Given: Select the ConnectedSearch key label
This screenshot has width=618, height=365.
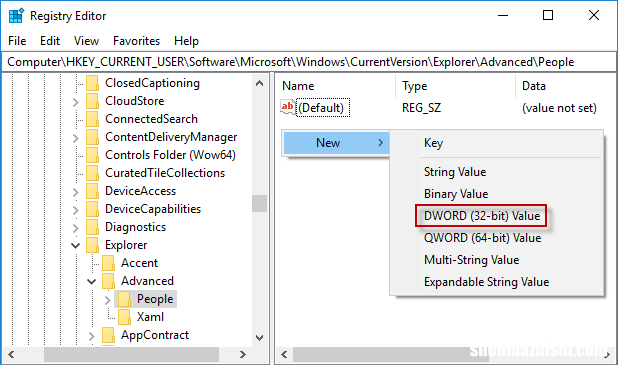Looking at the screenshot, I should (151, 119).
